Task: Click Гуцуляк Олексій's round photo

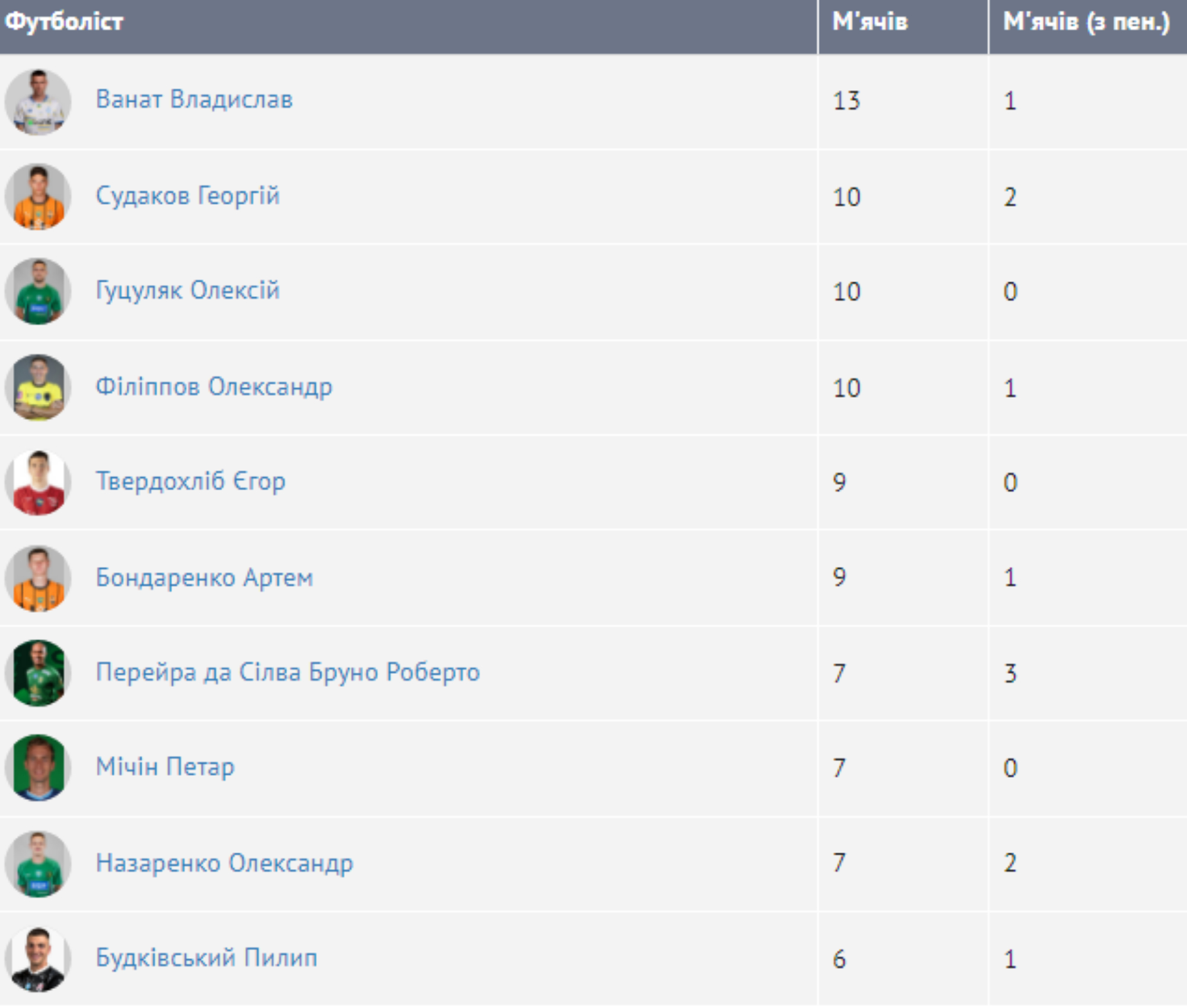Action: (x=38, y=291)
